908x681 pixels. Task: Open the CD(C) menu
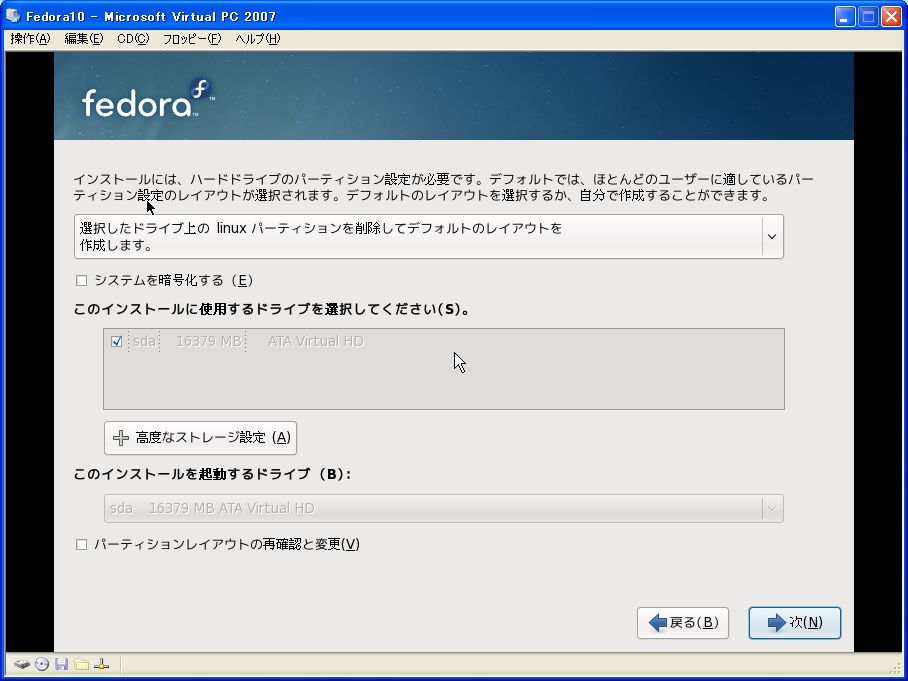coord(133,39)
